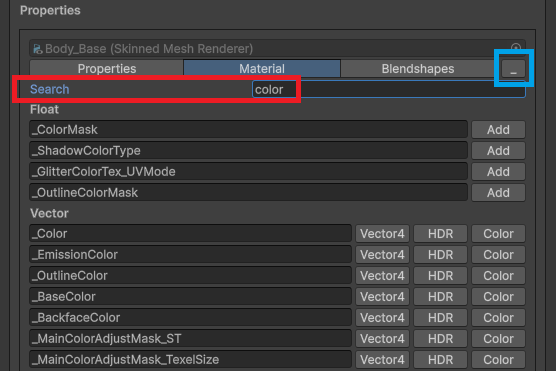This screenshot has width=556, height=371.
Task: Add _BackfaceColor as HDR
Action: click(440, 317)
